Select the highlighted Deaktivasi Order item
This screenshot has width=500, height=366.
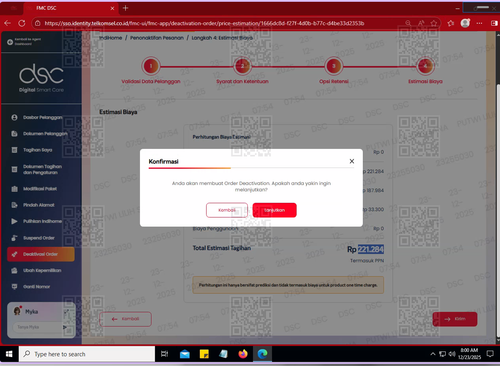click(41, 254)
